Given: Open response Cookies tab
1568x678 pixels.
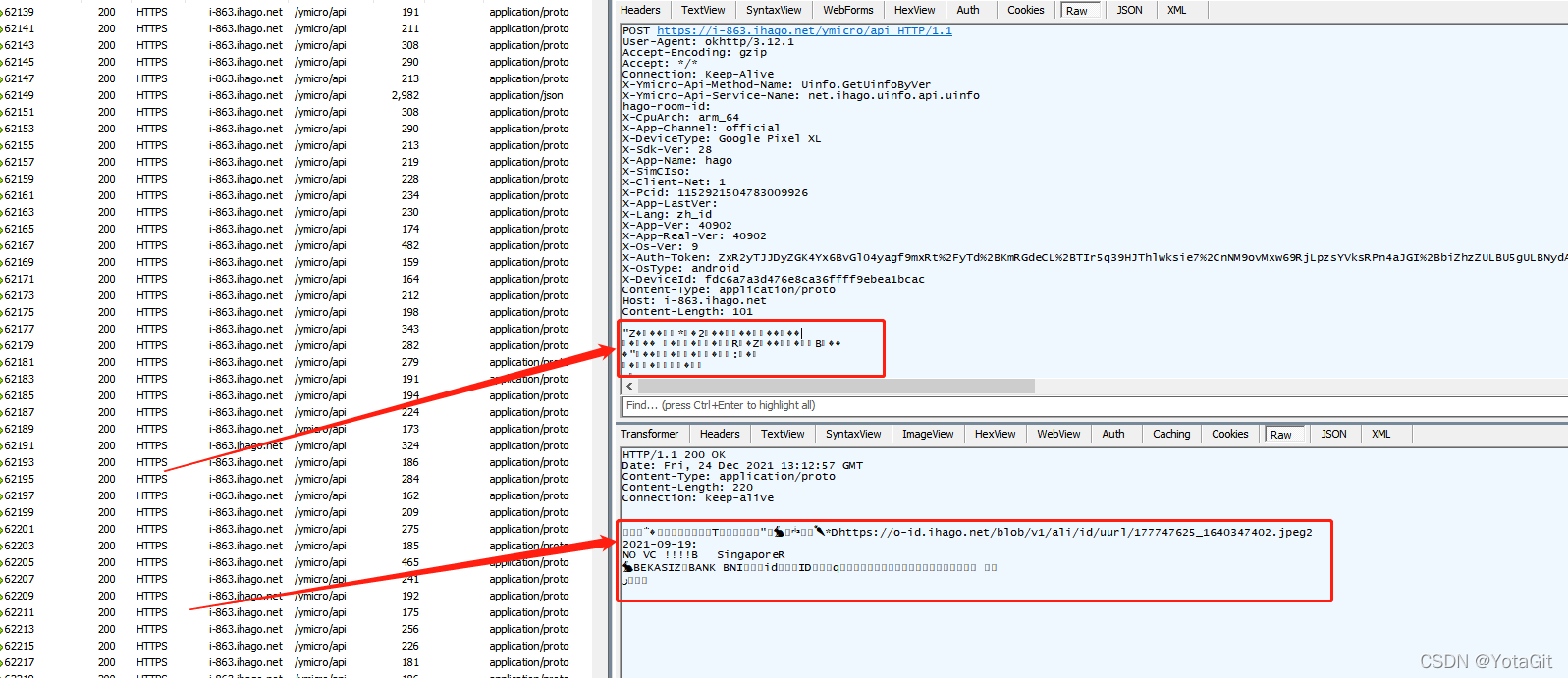Looking at the screenshot, I should pos(1230,434).
